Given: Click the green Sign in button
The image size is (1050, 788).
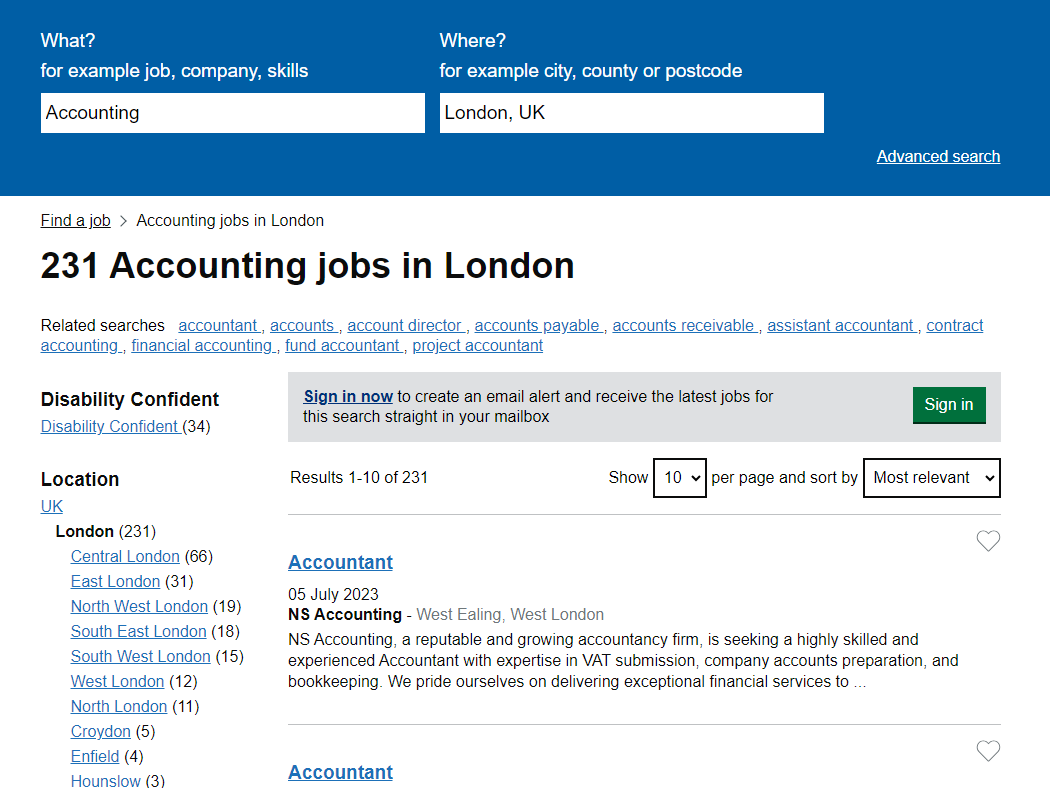Looking at the screenshot, I should (948, 405).
